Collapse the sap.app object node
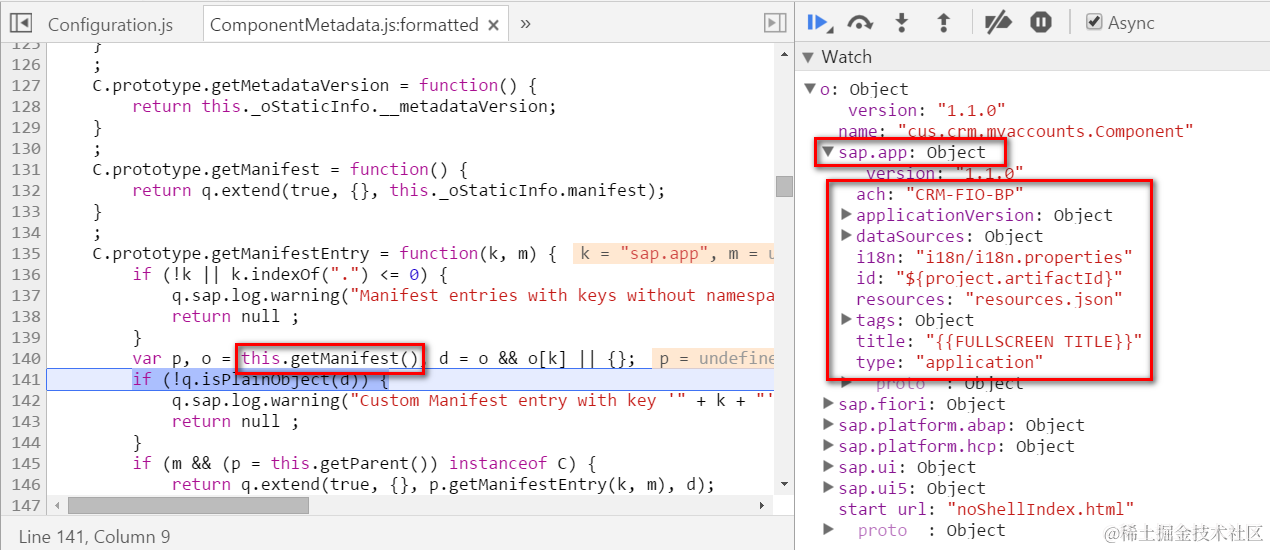 pyautogui.click(x=827, y=152)
